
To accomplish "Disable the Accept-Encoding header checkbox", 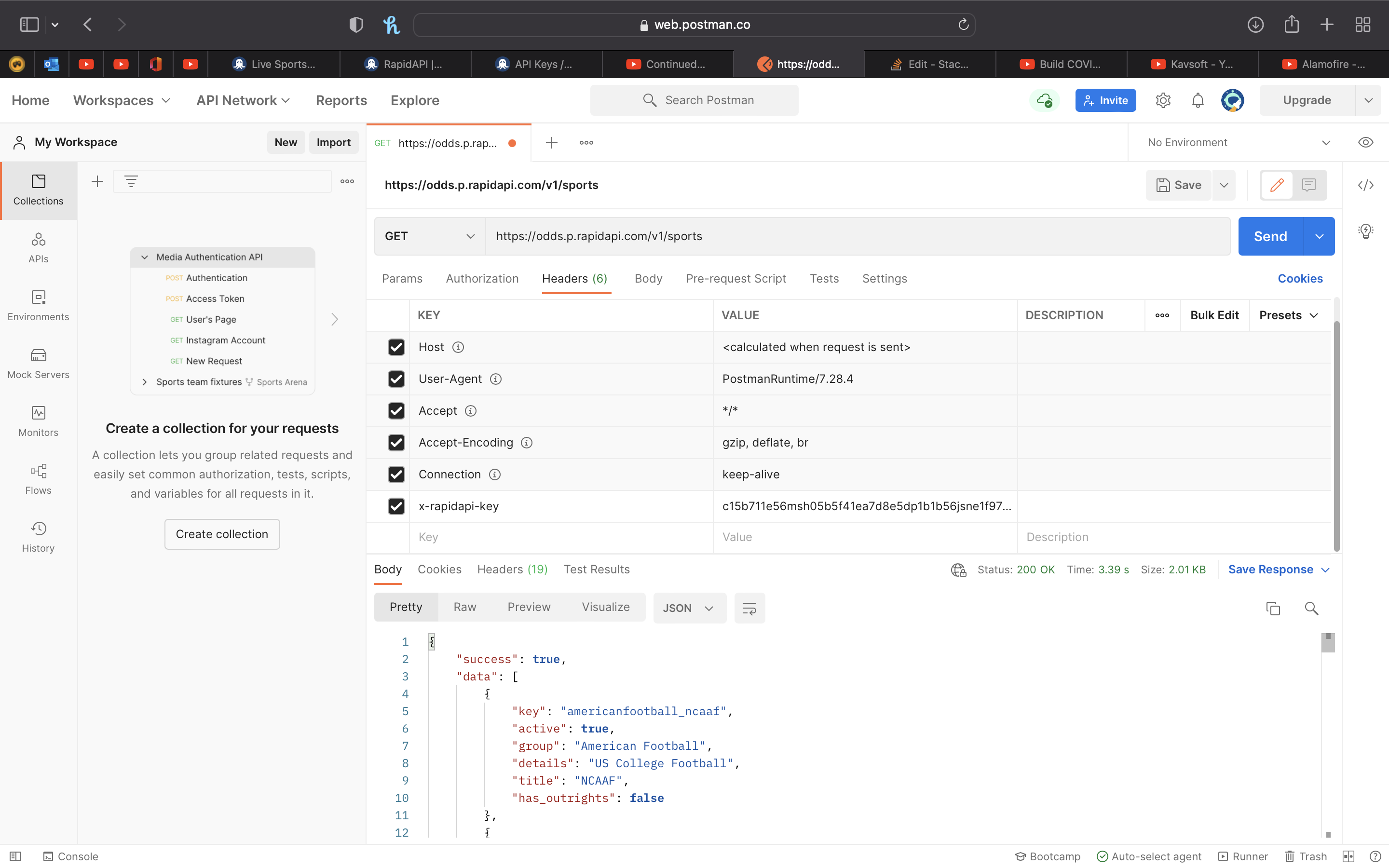I will (x=396, y=442).
